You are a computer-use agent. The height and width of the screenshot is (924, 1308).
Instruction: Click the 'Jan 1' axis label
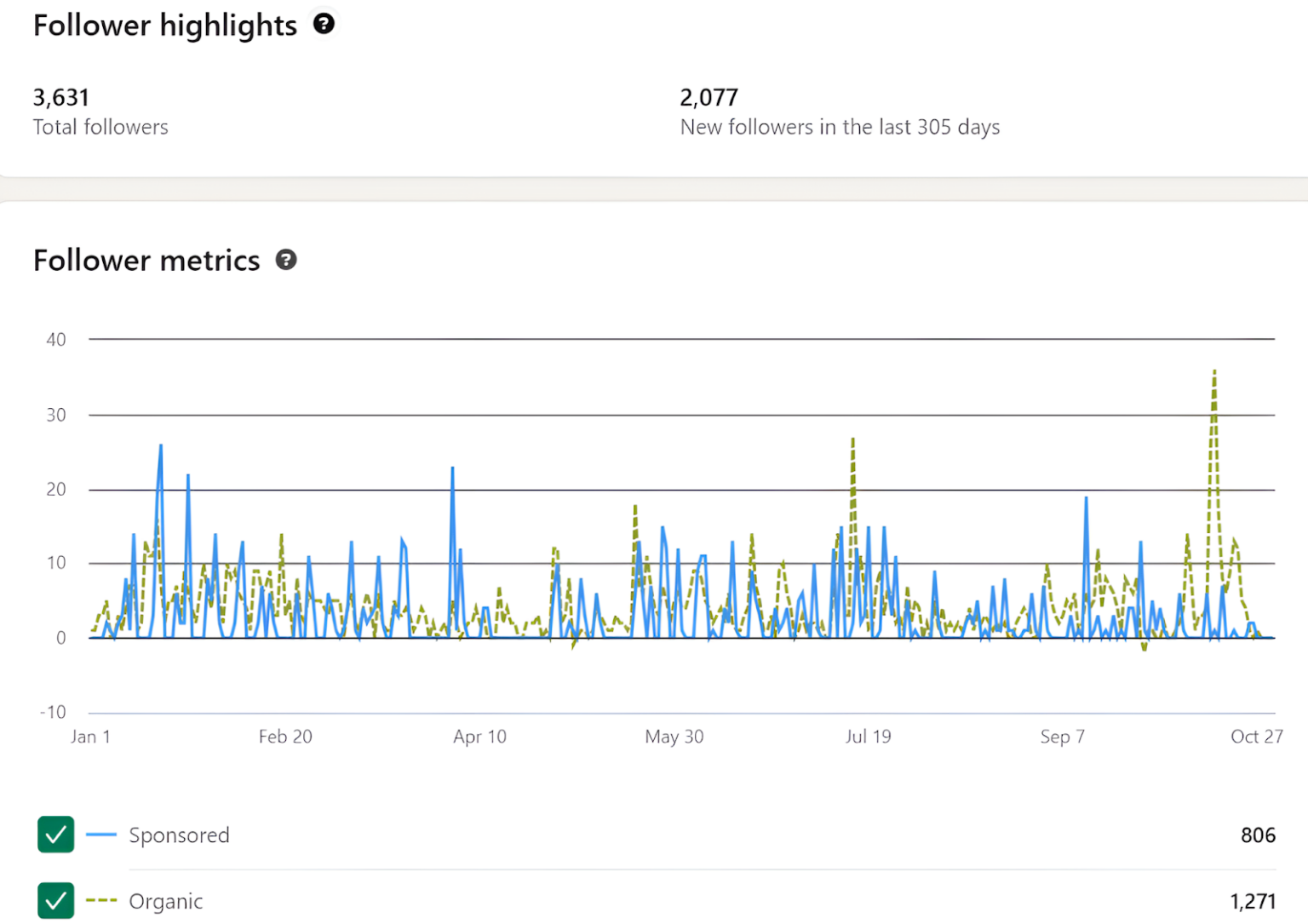coord(90,737)
